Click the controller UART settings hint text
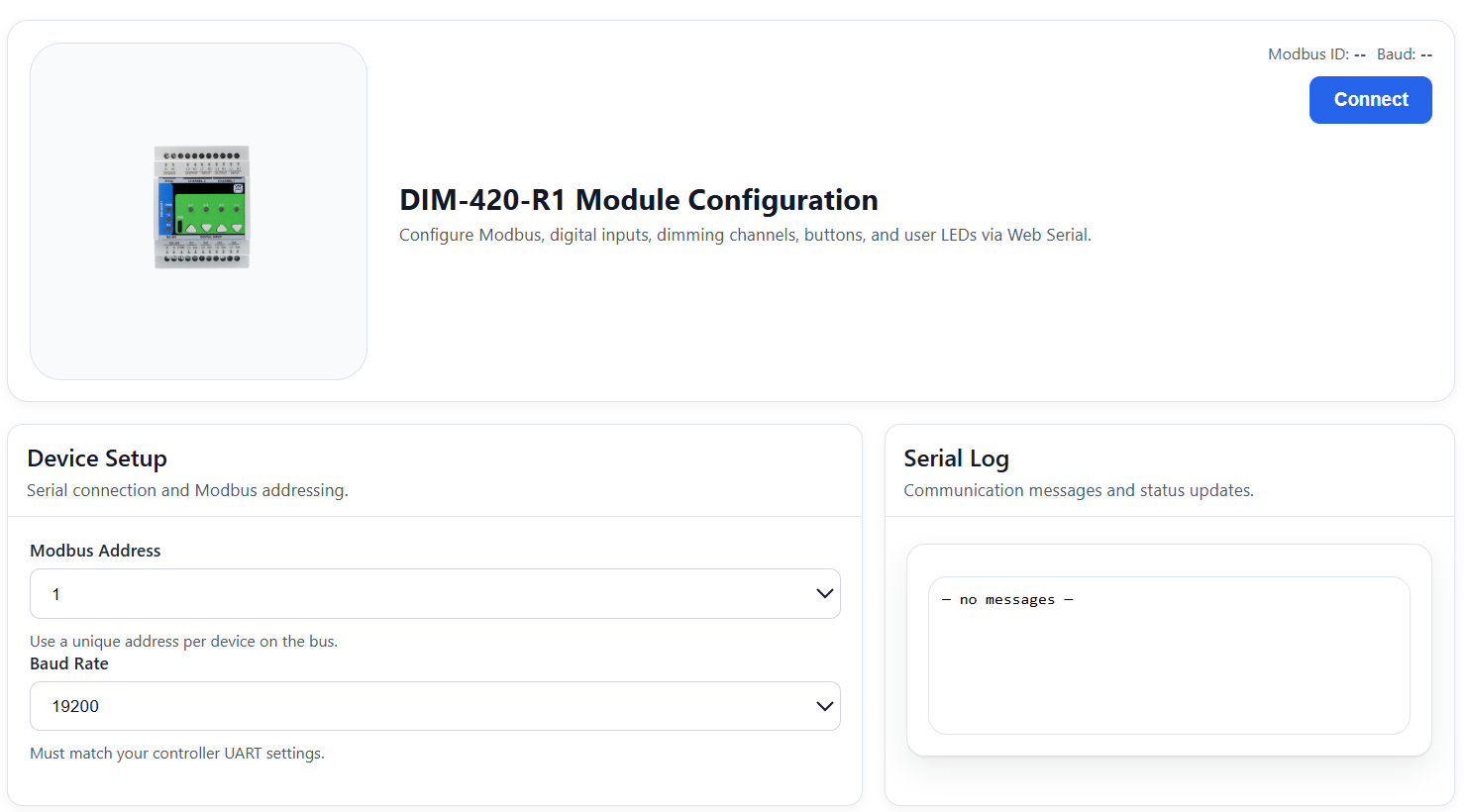The image size is (1464, 812). 176,753
